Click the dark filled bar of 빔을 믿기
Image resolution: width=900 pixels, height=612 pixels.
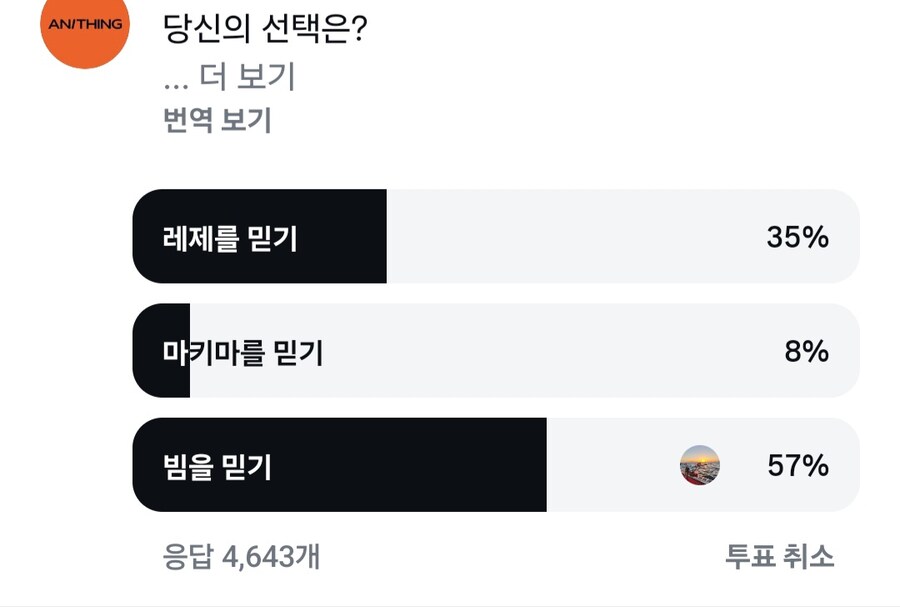coord(420,466)
